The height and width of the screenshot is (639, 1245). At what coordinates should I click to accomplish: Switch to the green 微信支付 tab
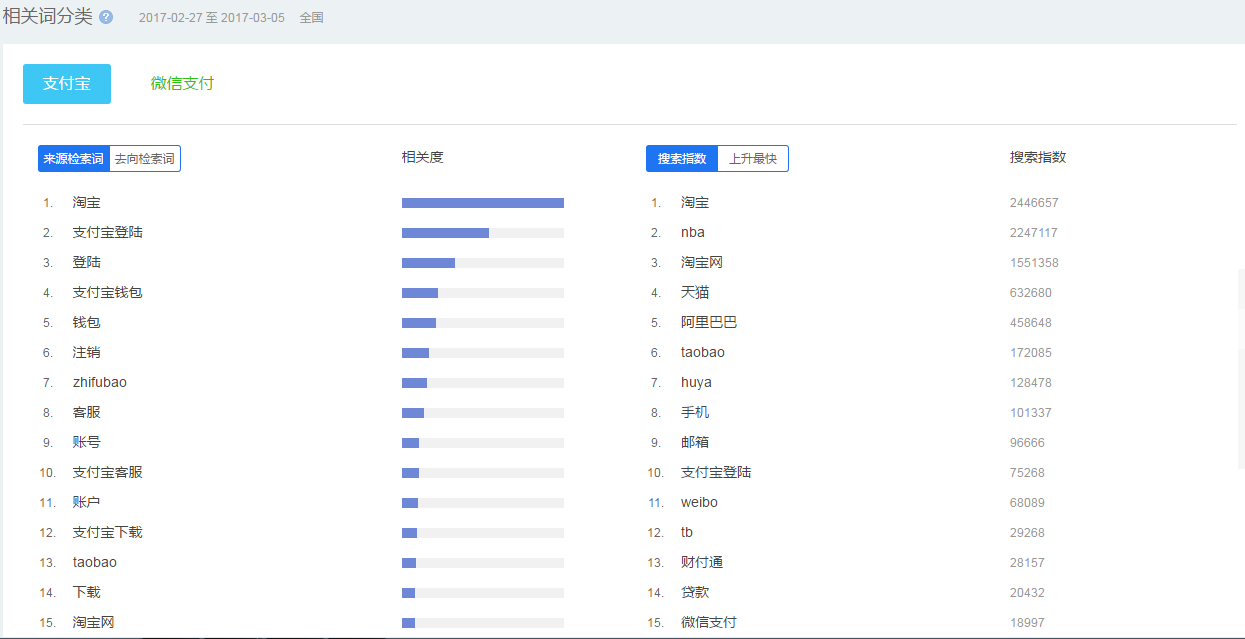[x=182, y=84]
